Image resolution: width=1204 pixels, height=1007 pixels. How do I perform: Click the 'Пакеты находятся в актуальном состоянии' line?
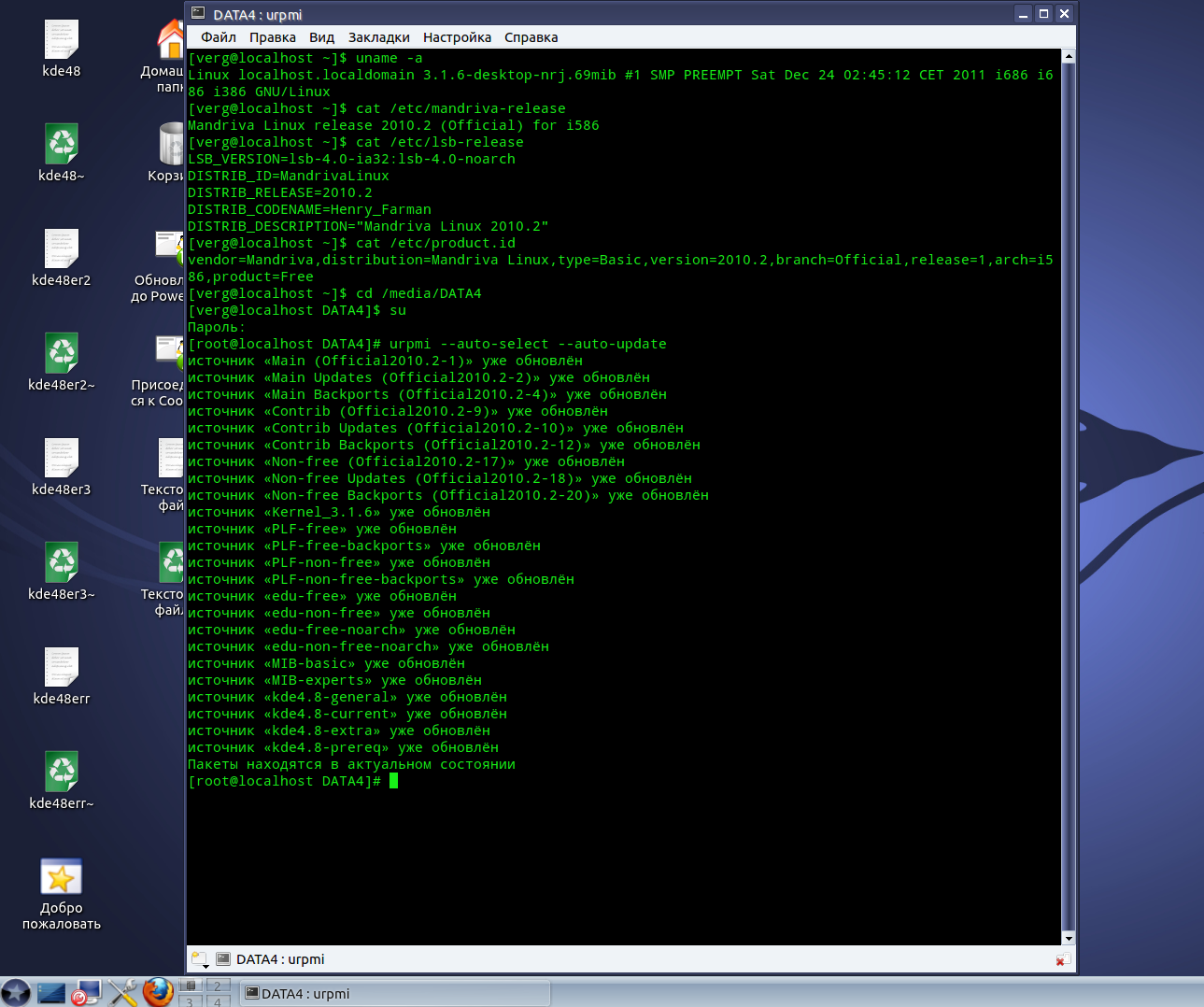pos(351,764)
